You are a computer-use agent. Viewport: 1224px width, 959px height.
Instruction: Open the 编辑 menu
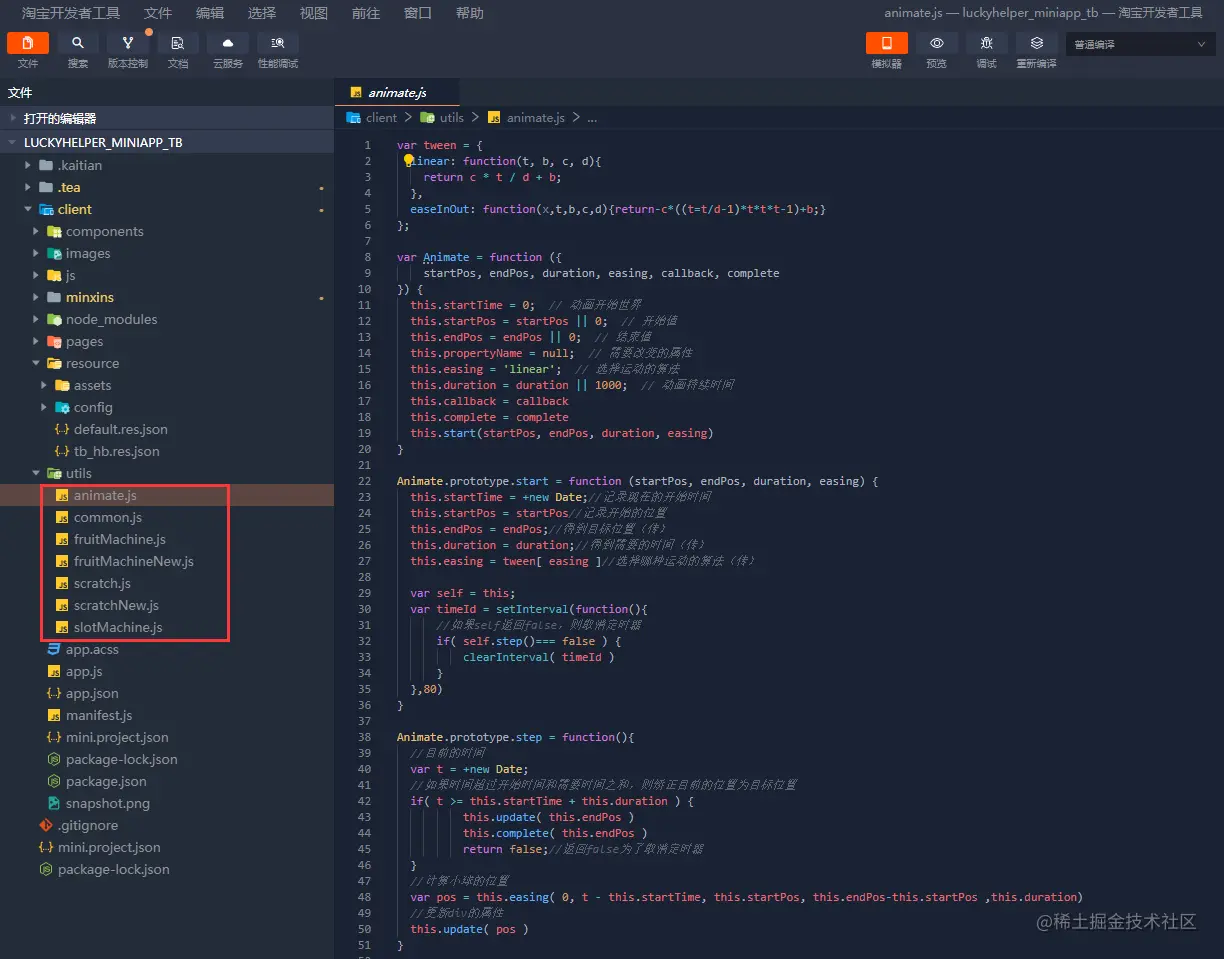[x=210, y=13]
